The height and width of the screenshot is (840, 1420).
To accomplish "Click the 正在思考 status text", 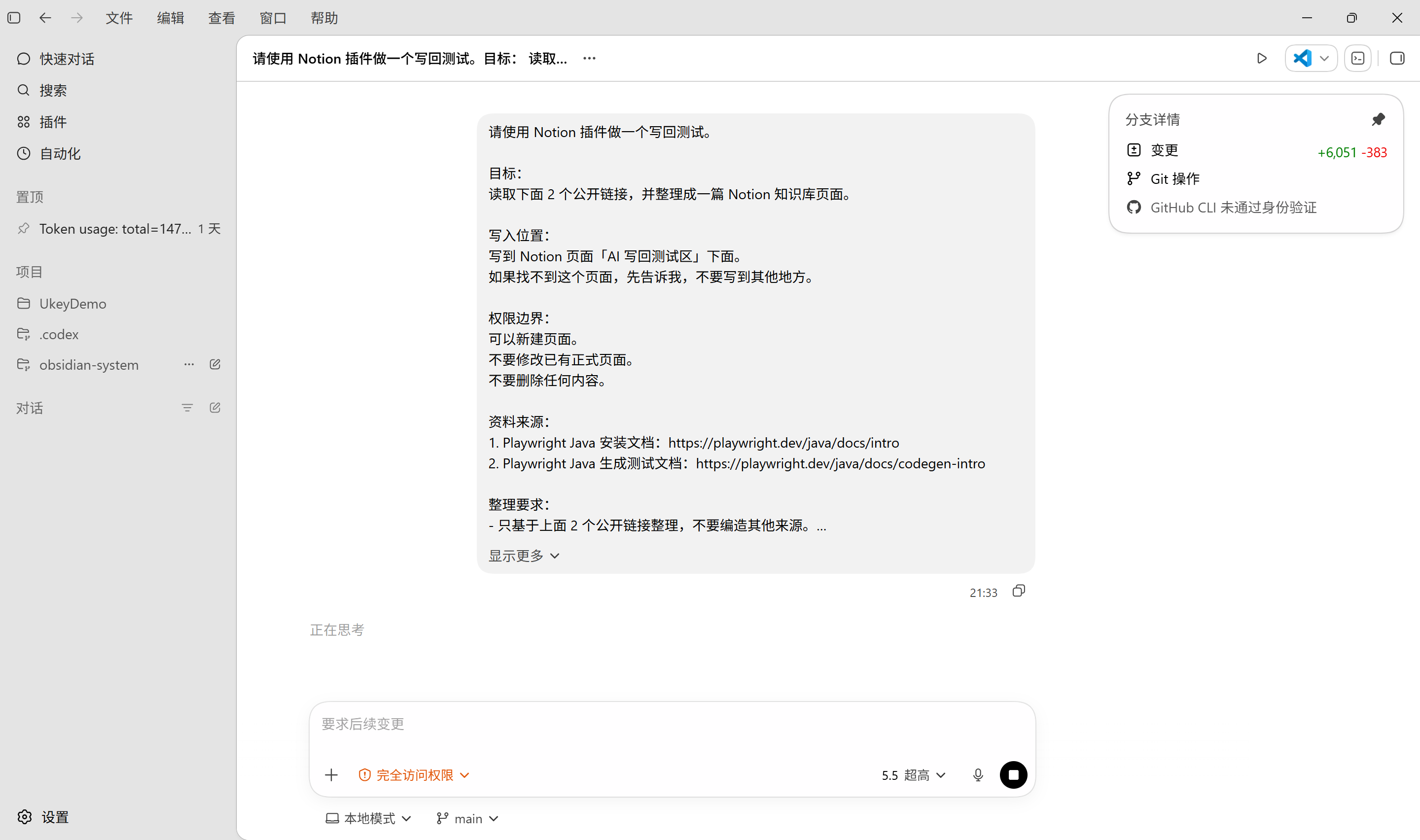I will click(x=337, y=630).
